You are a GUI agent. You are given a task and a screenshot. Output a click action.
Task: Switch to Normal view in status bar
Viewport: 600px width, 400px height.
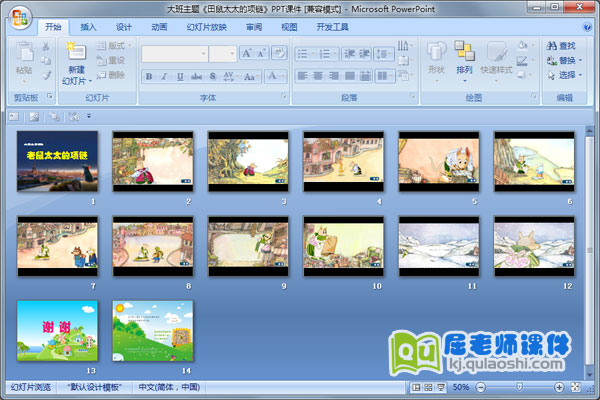point(415,387)
